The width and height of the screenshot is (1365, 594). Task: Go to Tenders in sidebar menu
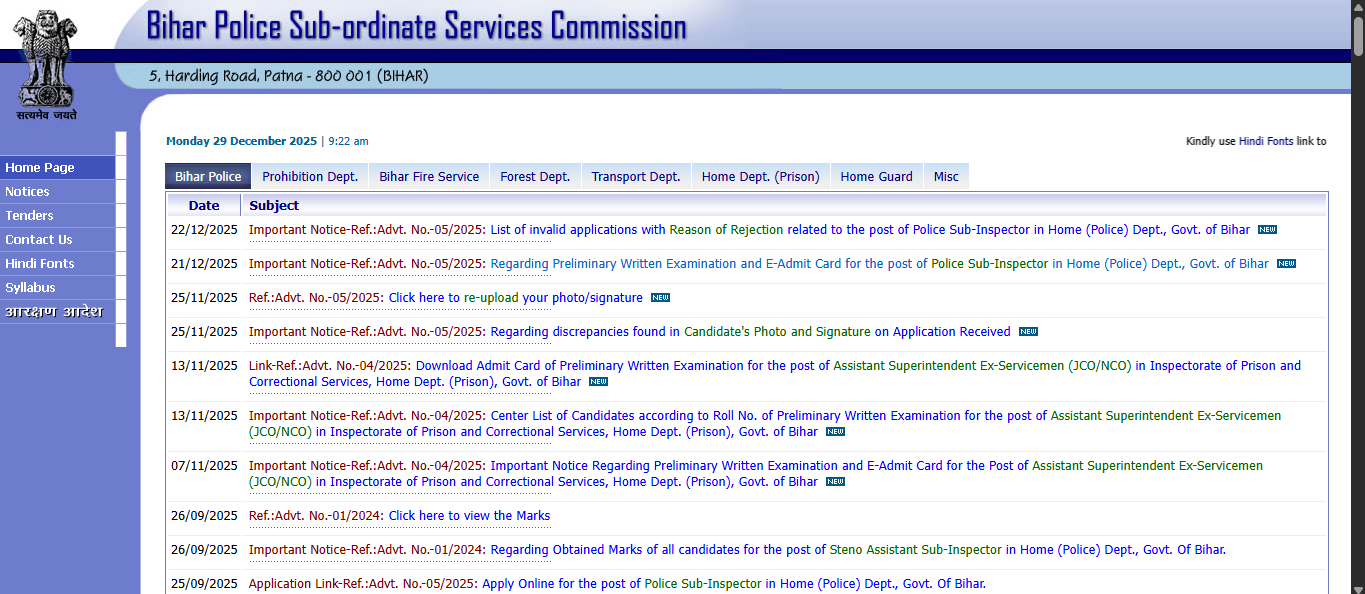pos(29,216)
